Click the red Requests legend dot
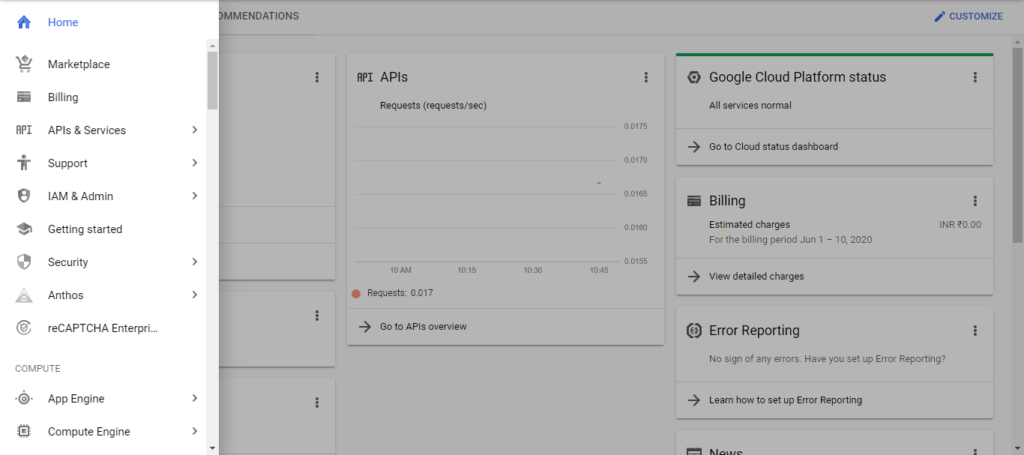This screenshot has height=455, width=1024. (356, 293)
